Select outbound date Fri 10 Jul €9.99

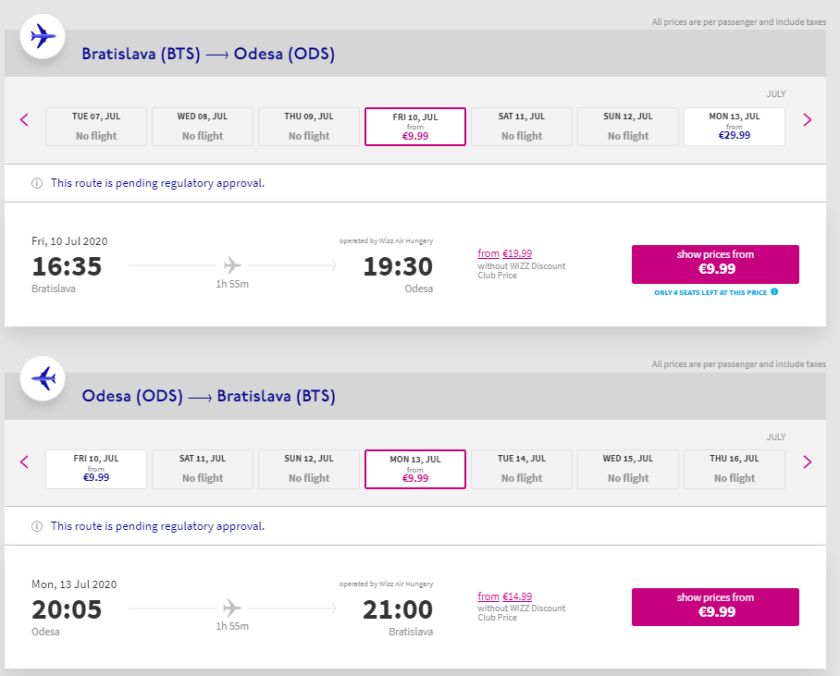click(x=415, y=127)
